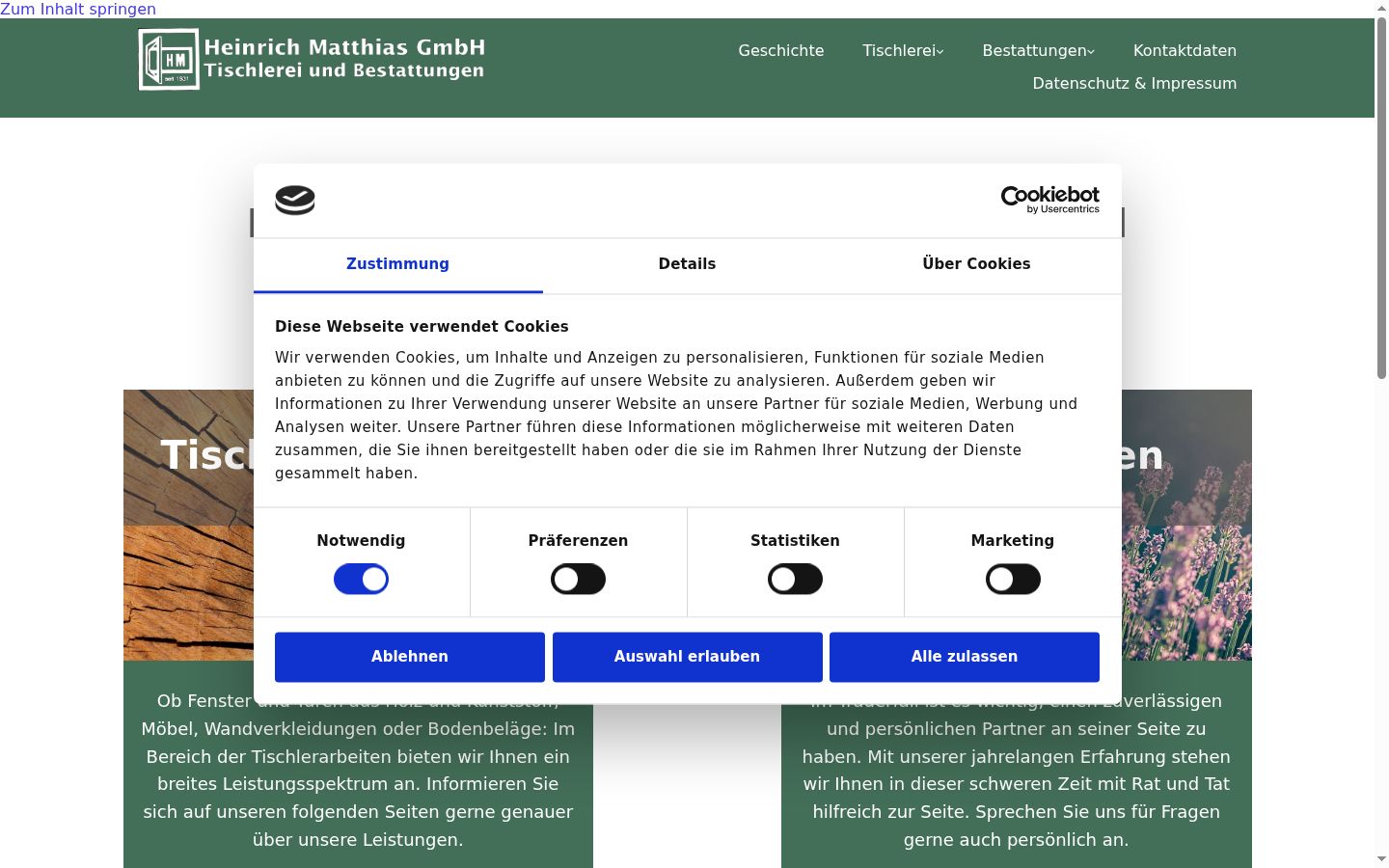1389x868 pixels.
Task: Turn on the Marketing cookie switch
Action: coord(1013,579)
